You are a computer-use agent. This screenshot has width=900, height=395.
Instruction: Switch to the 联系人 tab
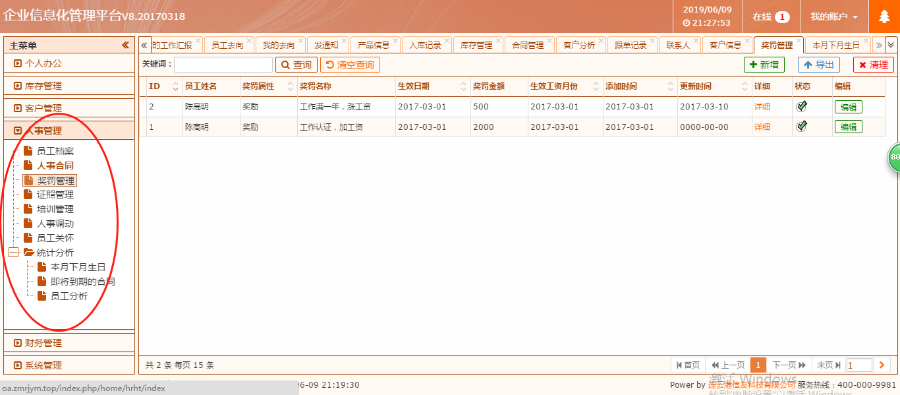click(679, 45)
